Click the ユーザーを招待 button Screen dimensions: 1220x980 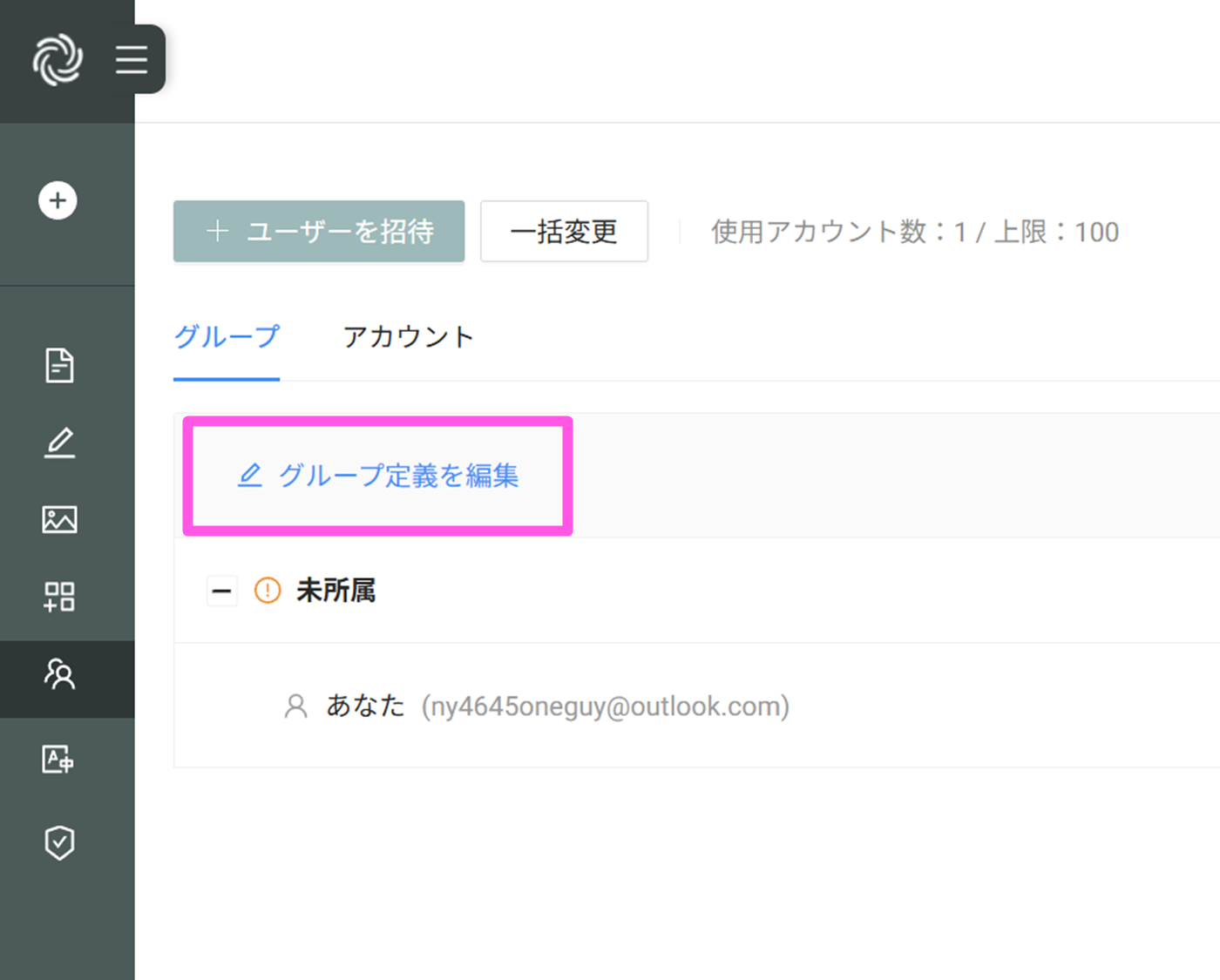[319, 232]
